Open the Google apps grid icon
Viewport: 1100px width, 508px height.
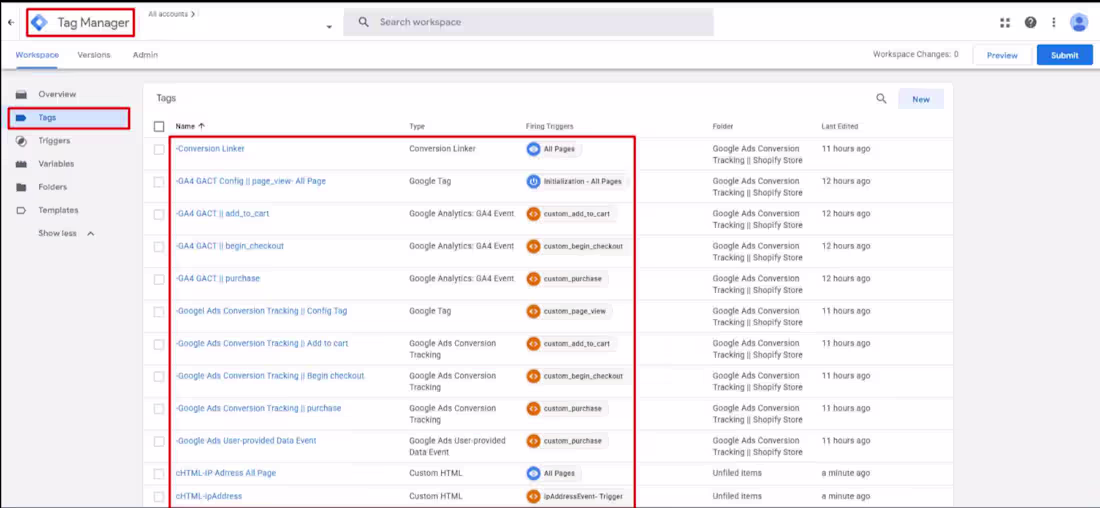(x=1005, y=22)
